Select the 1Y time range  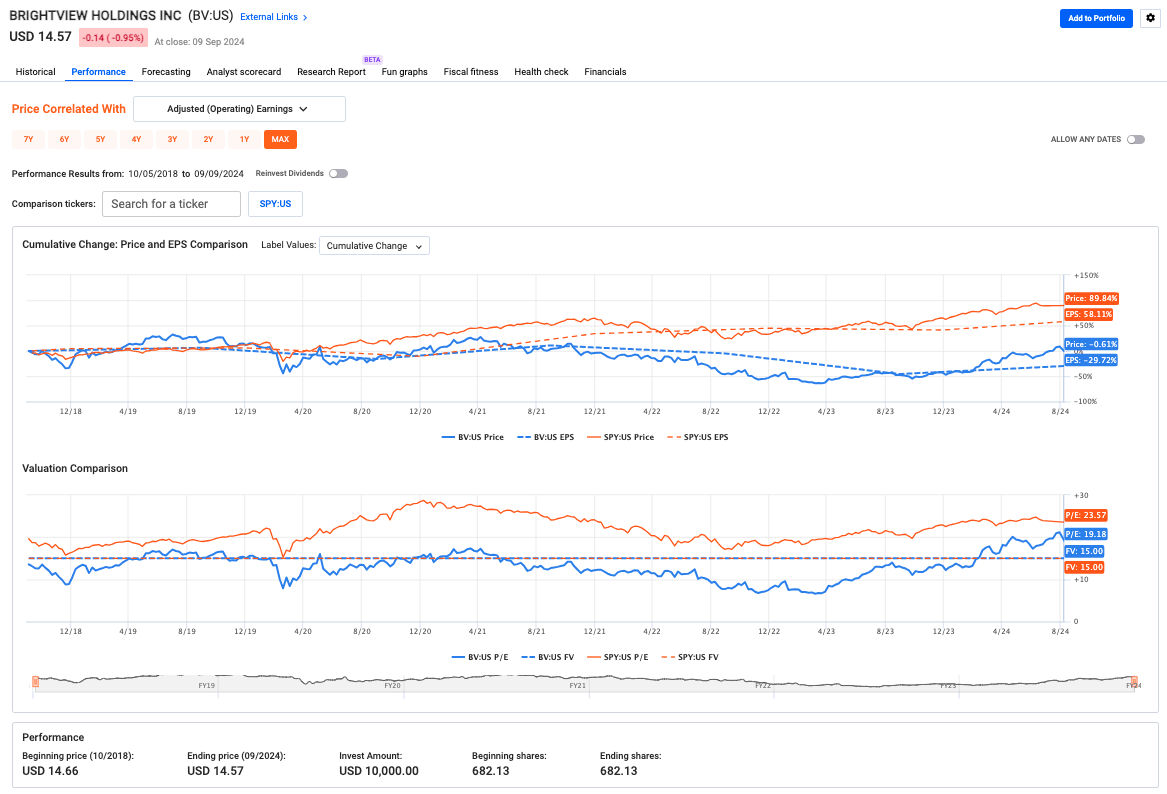coord(244,139)
